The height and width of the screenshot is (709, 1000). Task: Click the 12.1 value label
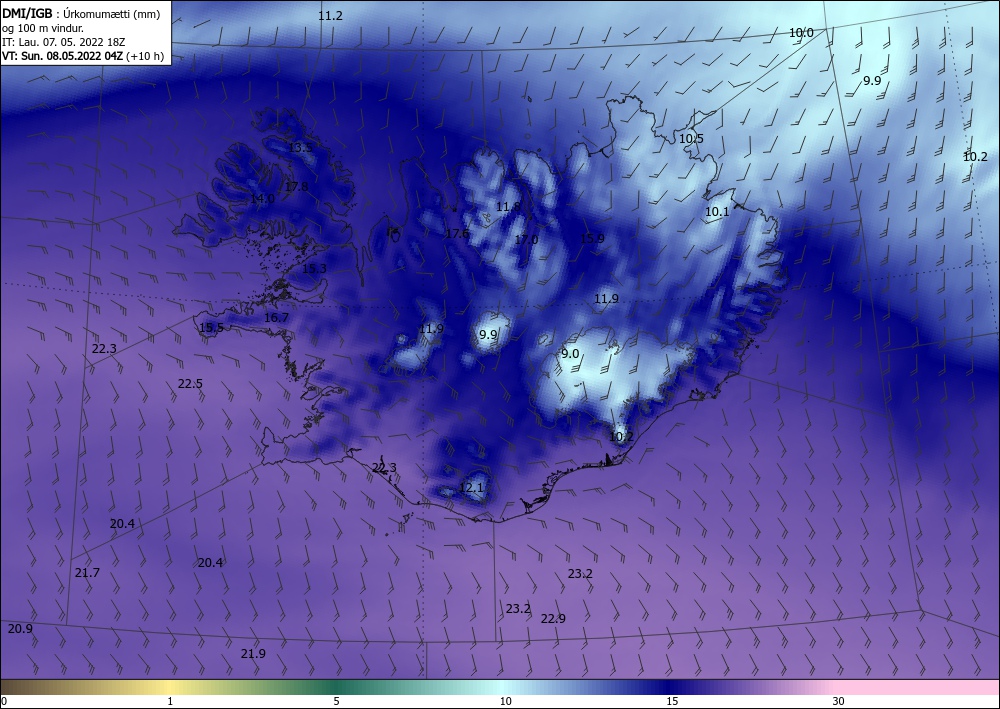(471, 488)
